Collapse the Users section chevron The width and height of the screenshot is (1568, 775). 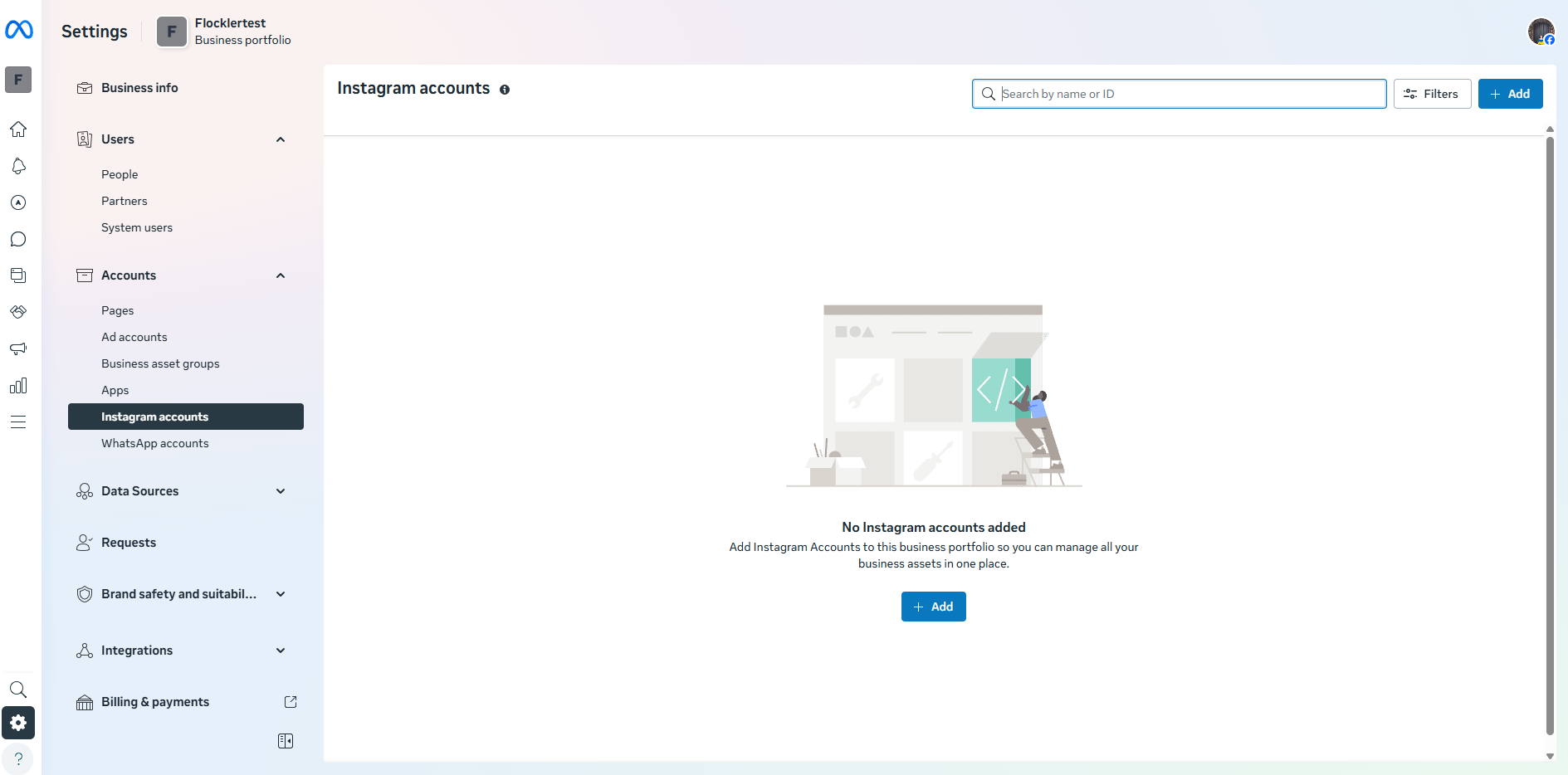[281, 139]
